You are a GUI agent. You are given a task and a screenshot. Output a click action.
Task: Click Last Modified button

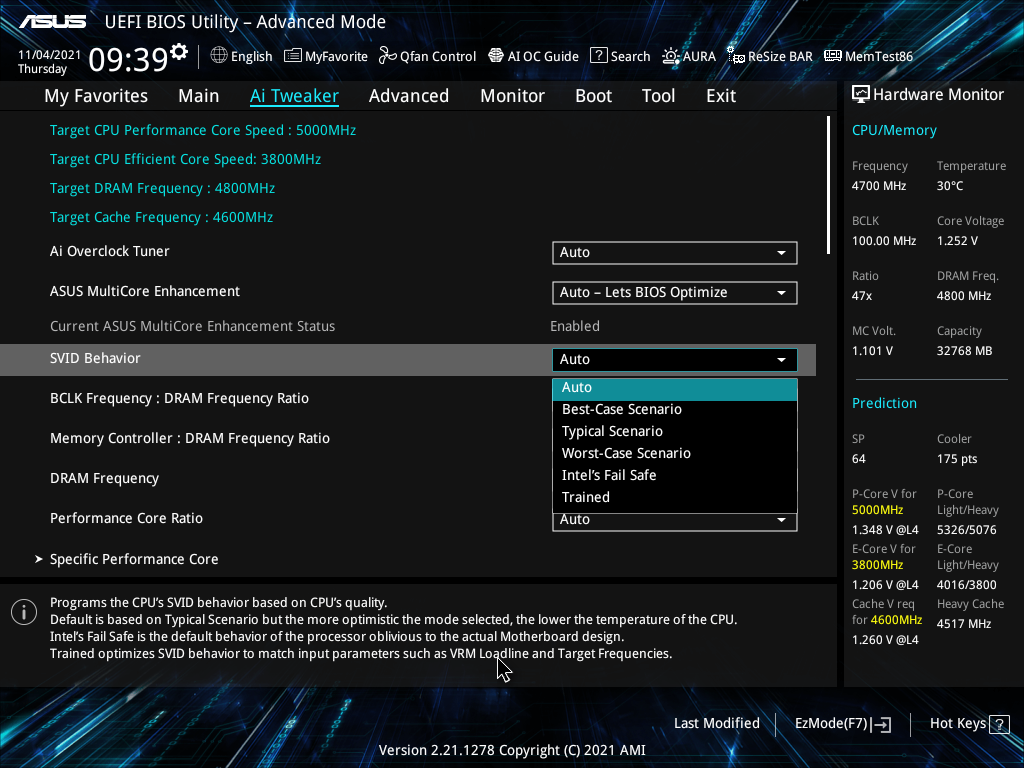tap(716, 724)
